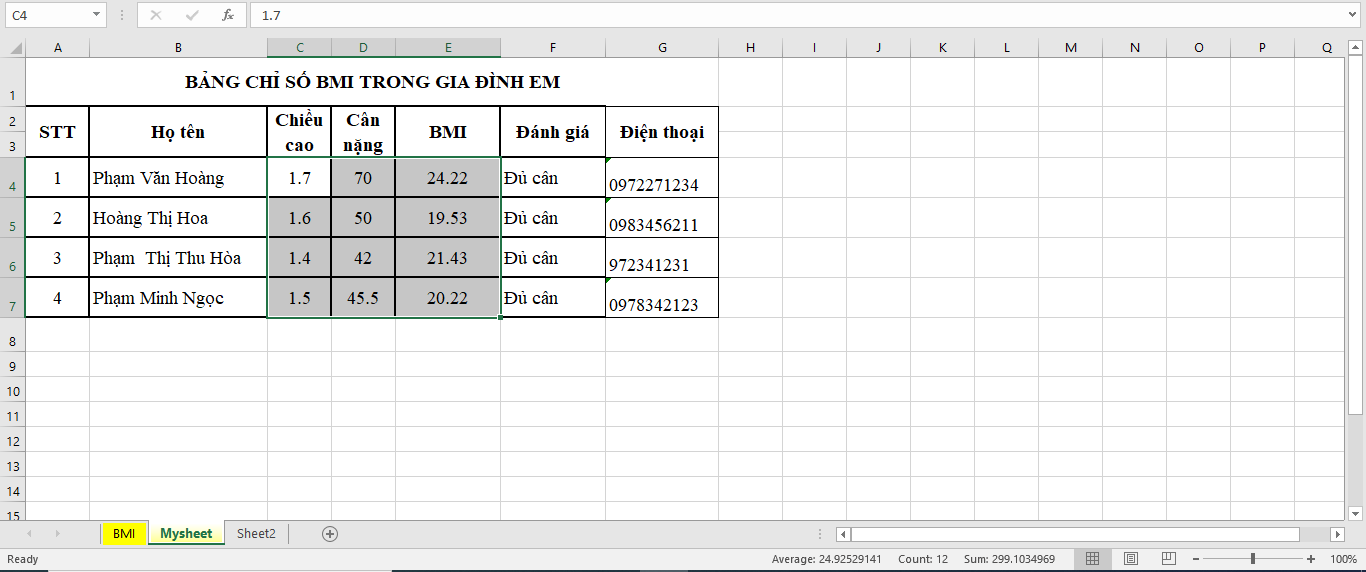Click phone number 0972271234
Image resolution: width=1366 pixels, height=572 pixels.
tap(662, 178)
